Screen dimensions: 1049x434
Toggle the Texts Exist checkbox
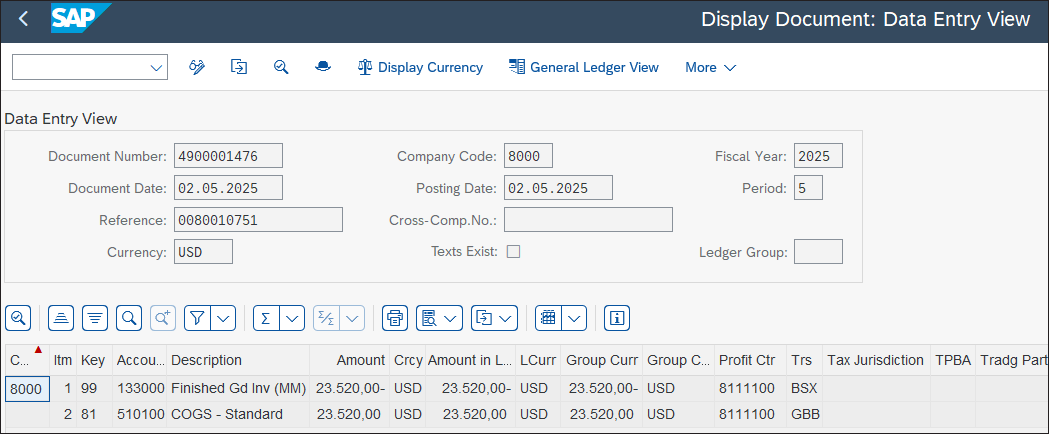point(513,252)
